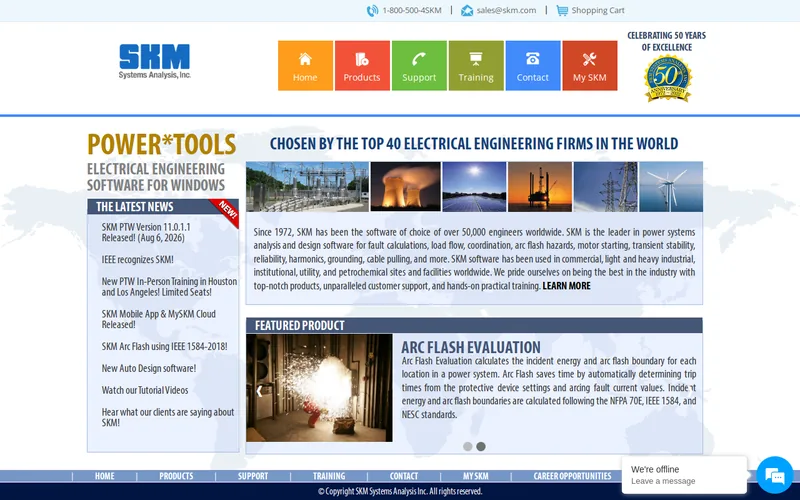Open the My SKM navigation tile
This screenshot has width=800, height=500.
[590, 65]
